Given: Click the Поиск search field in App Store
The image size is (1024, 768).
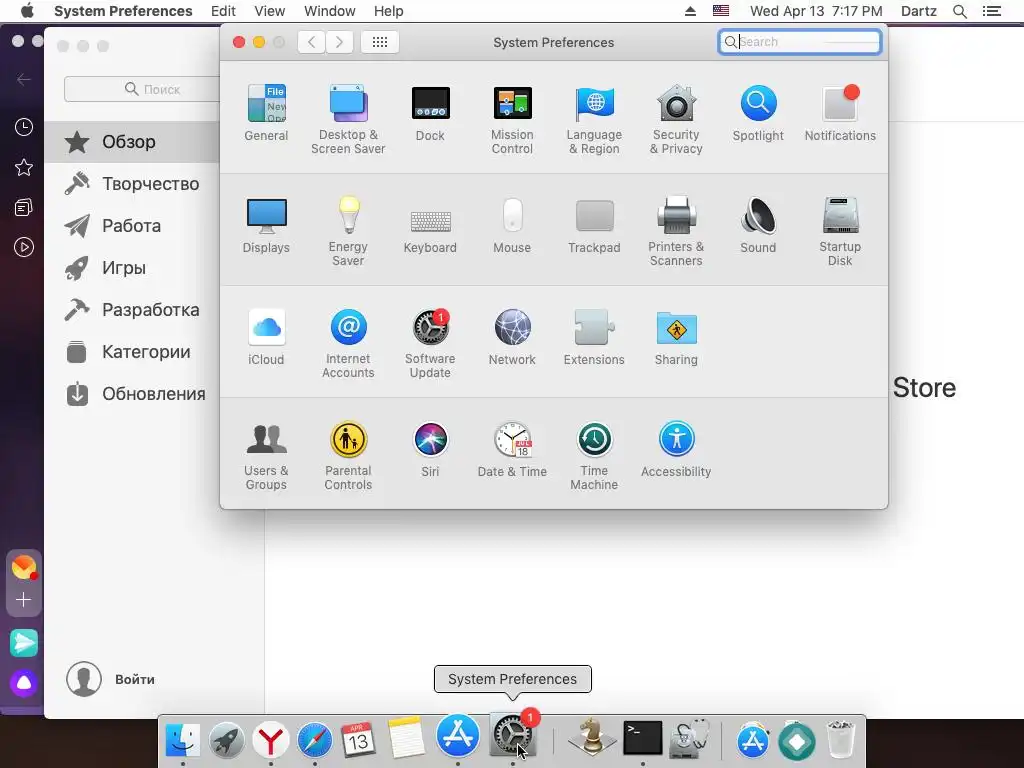Looking at the screenshot, I should click(x=142, y=89).
